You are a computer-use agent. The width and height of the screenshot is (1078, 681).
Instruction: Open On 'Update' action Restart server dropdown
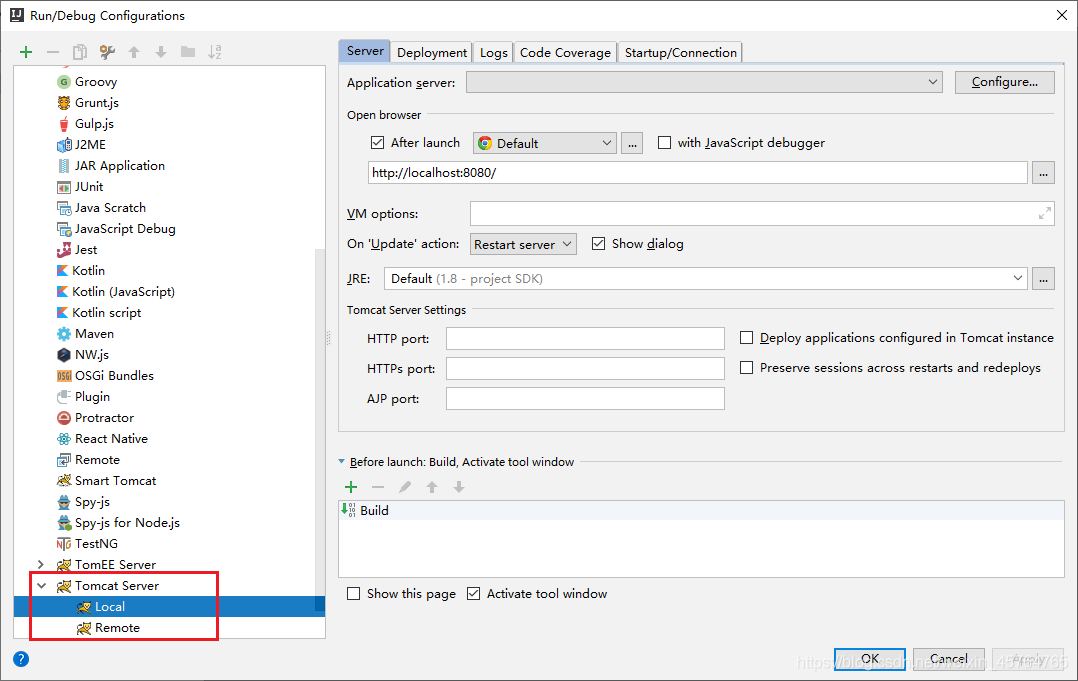point(524,244)
